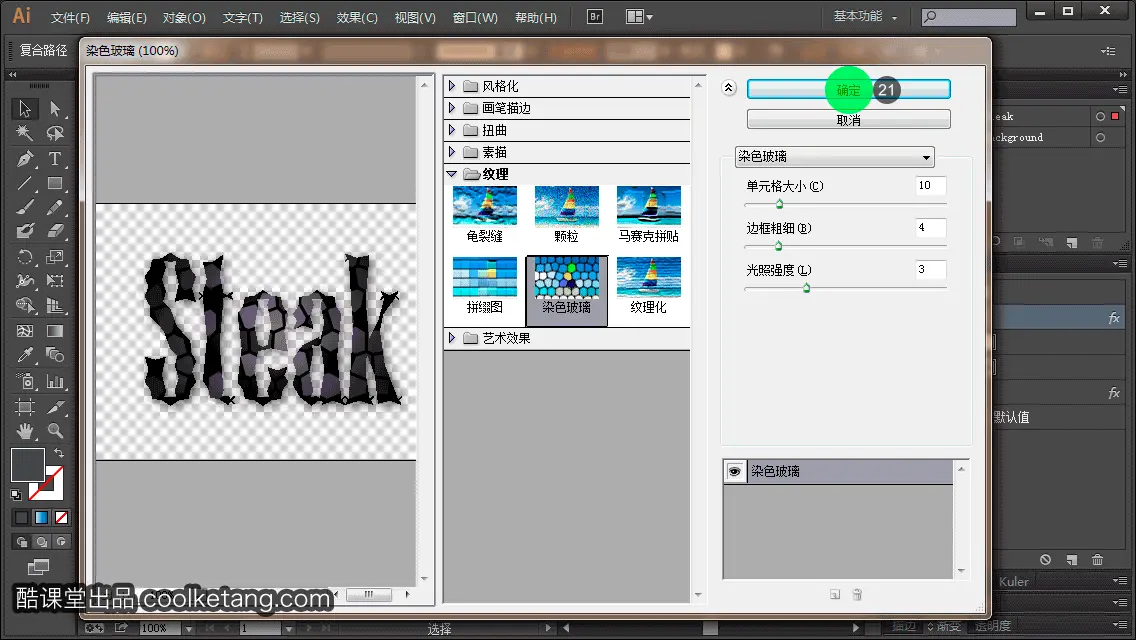Select the Slice tool
Screen dimensions: 1136x640
coord(55,407)
